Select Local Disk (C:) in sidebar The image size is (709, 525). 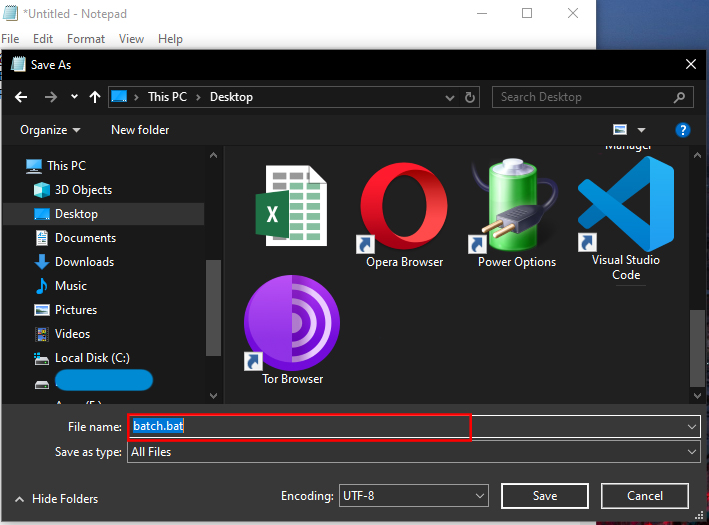click(92, 358)
